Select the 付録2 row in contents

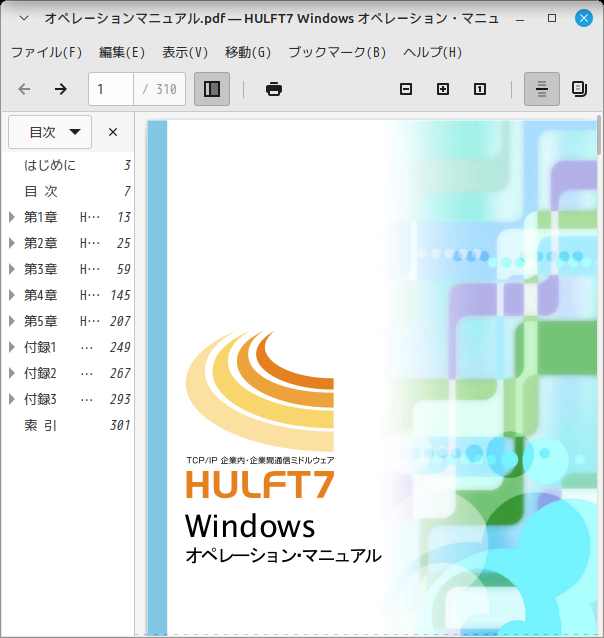pos(68,374)
